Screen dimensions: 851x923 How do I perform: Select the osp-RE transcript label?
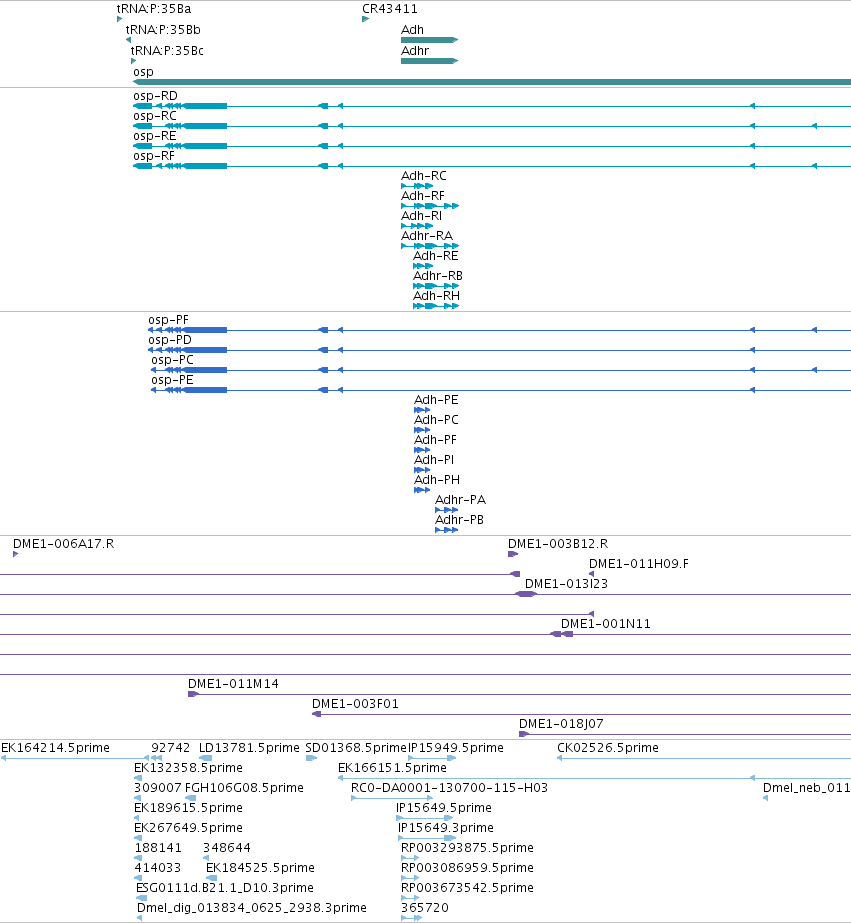(155, 136)
